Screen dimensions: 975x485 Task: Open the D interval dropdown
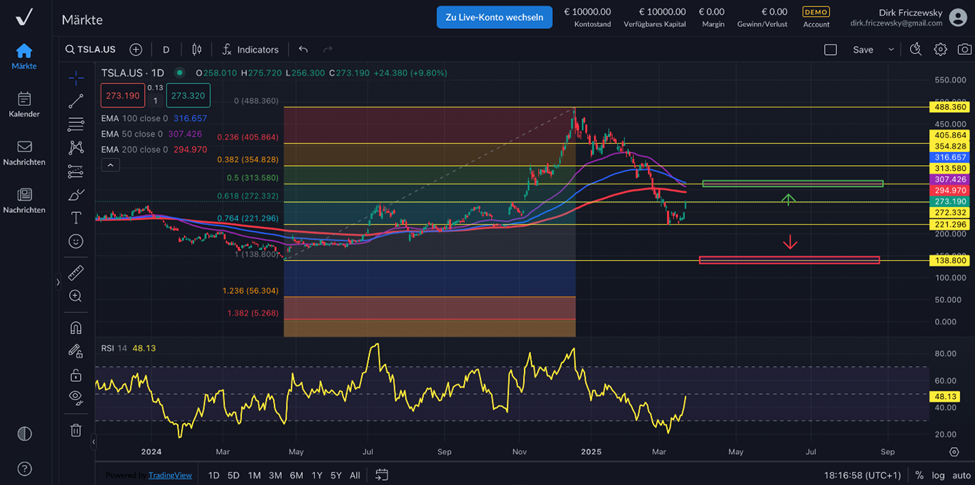(166, 49)
